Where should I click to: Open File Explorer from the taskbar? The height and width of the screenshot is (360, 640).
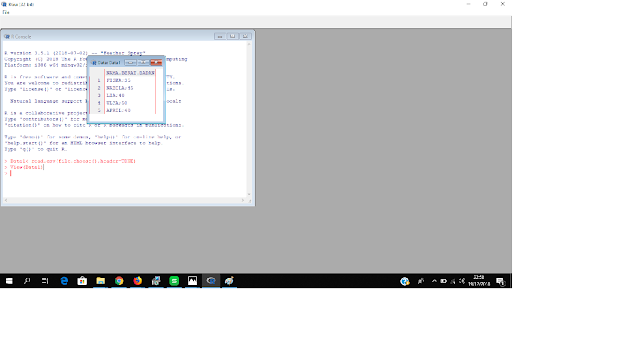tap(100, 281)
